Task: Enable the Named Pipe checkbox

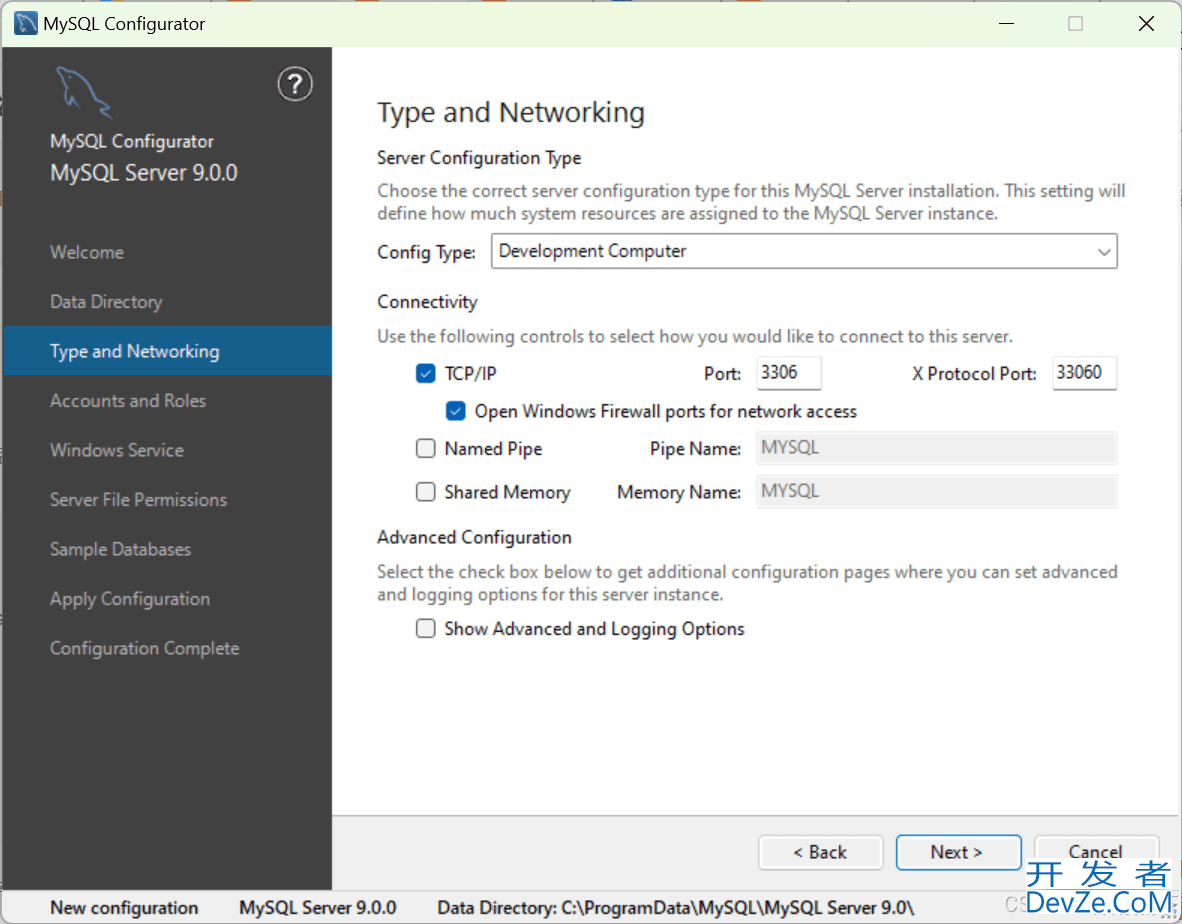Action: [x=425, y=448]
